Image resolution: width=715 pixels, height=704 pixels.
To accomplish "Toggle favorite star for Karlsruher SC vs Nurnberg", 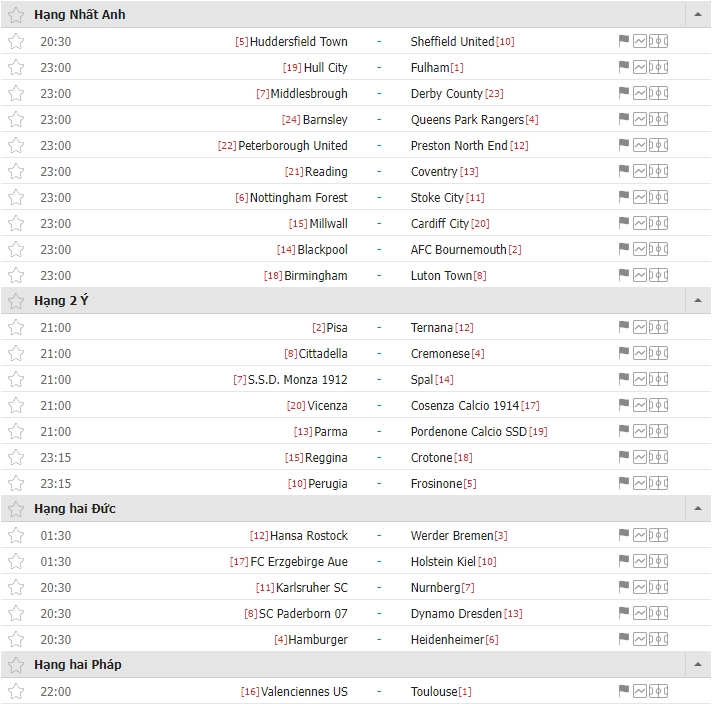I will pos(15,587).
